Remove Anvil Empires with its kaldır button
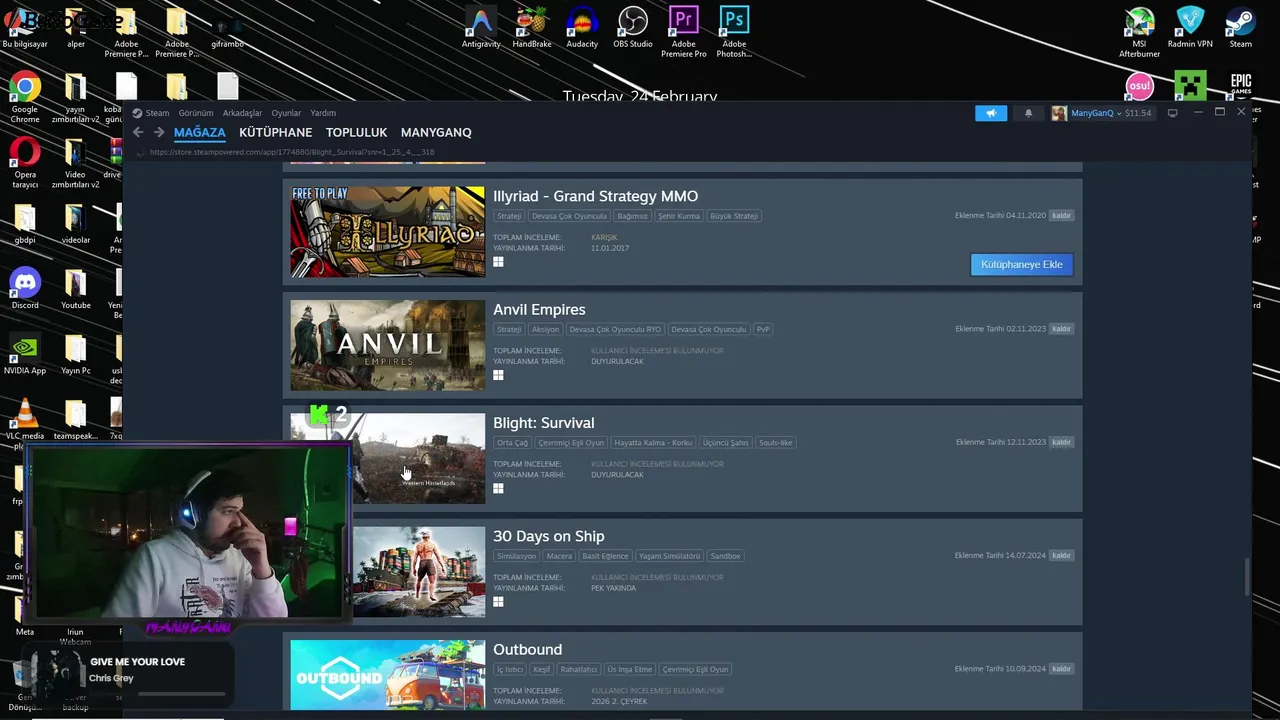Image resolution: width=1280 pixels, height=720 pixels. click(x=1061, y=328)
